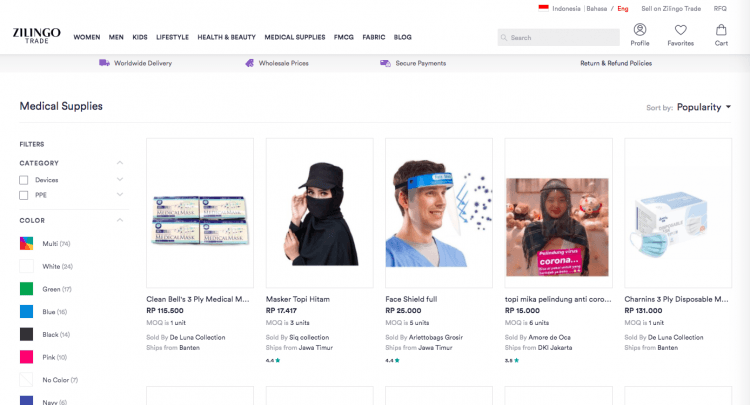Select the Pink color swatch
The image size is (750, 405).
pos(26,357)
